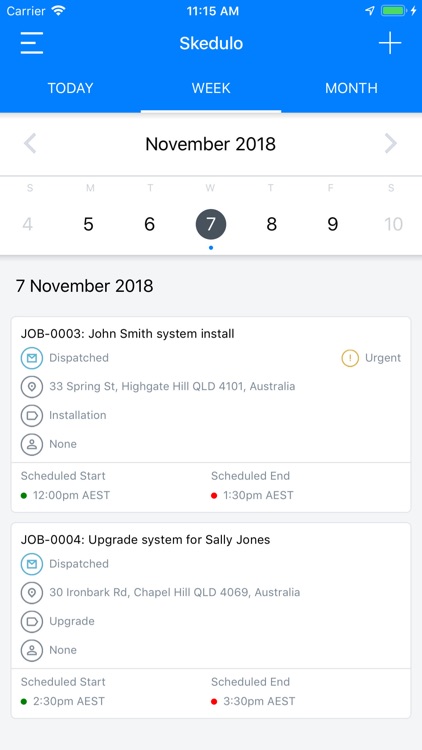Tap the Dispatched envelope icon on JOB-0004
This screenshot has height=750, width=422.
(x=32, y=564)
